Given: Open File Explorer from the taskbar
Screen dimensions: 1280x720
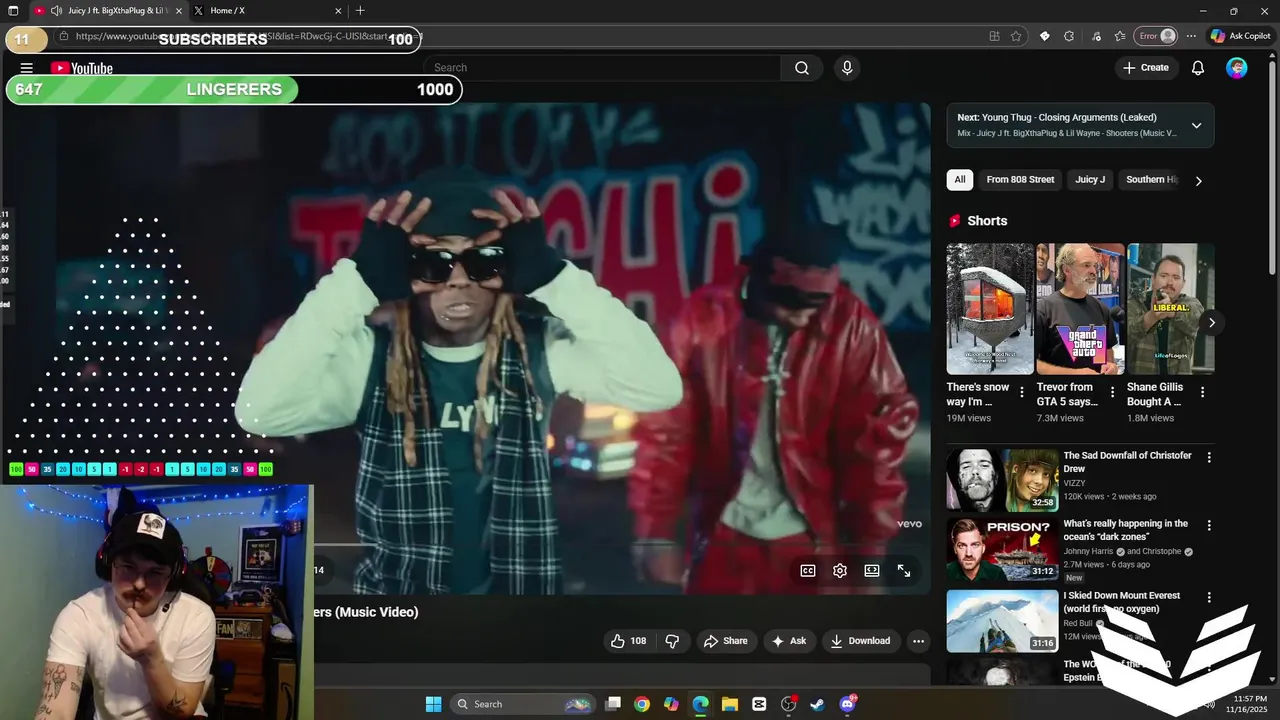Looking at the screenshot, I should click(x=730, y=704).
